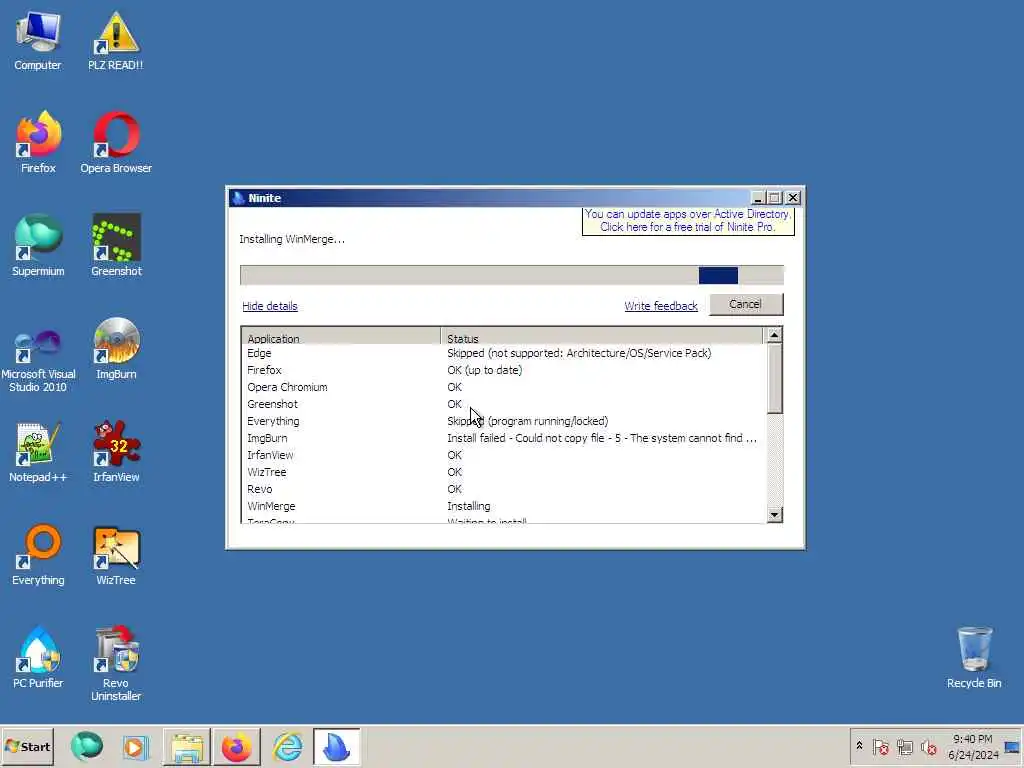Select the Revo row in the list
This screenshot has width=1024, height=768.
tap(503, 489)
